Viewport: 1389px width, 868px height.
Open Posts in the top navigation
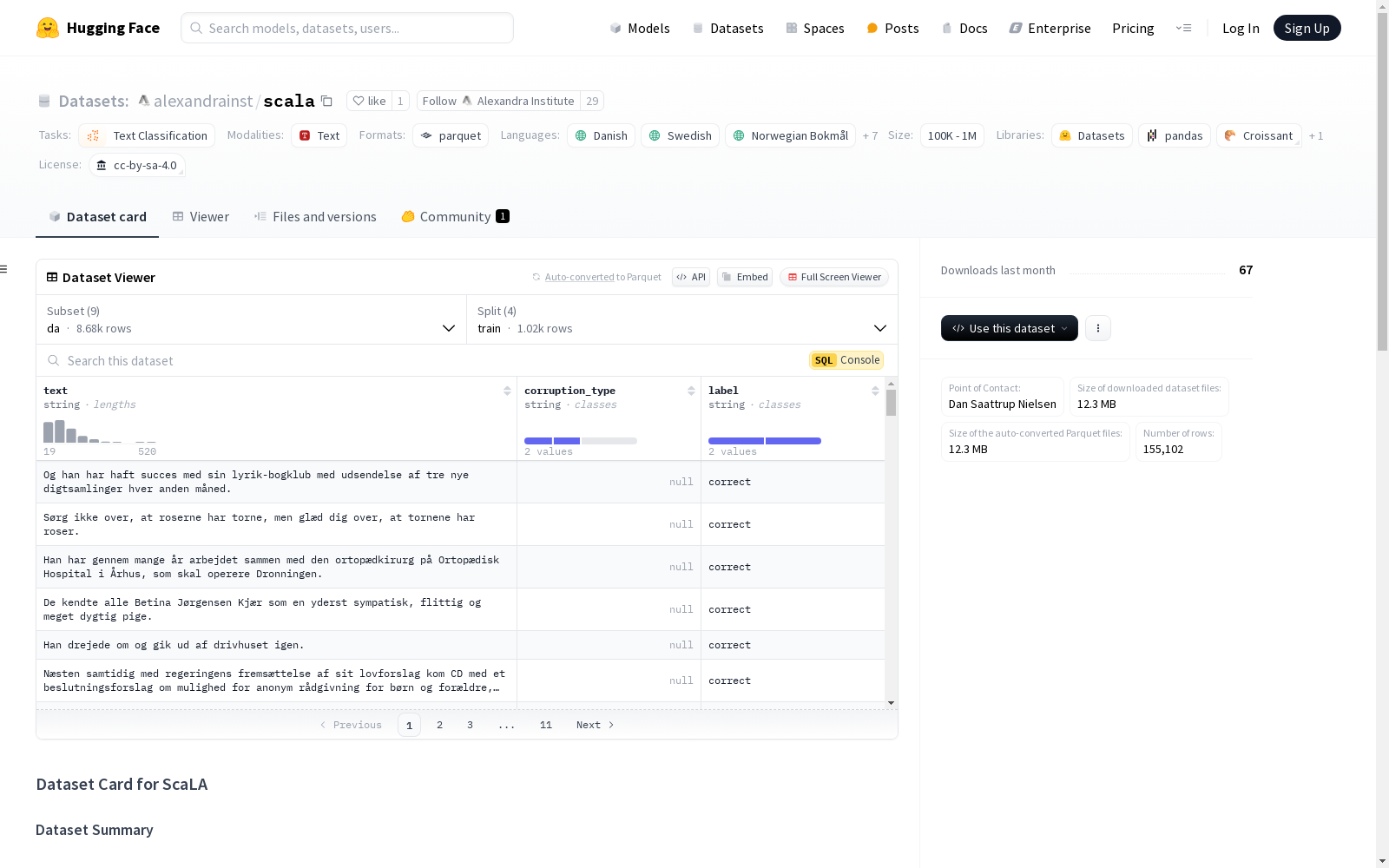tap(892, 28)
